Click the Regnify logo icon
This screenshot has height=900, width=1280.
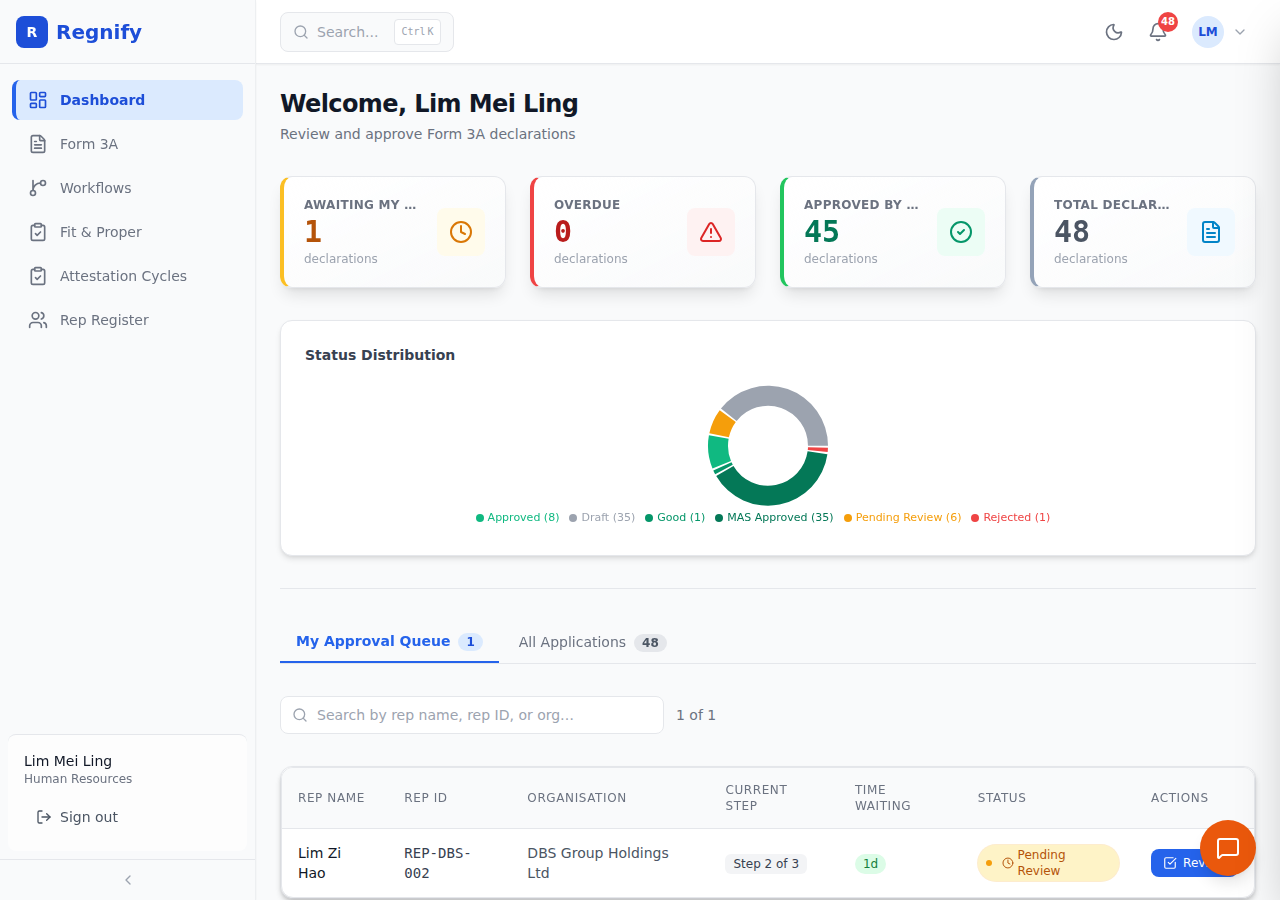click(x=32, y=32)
